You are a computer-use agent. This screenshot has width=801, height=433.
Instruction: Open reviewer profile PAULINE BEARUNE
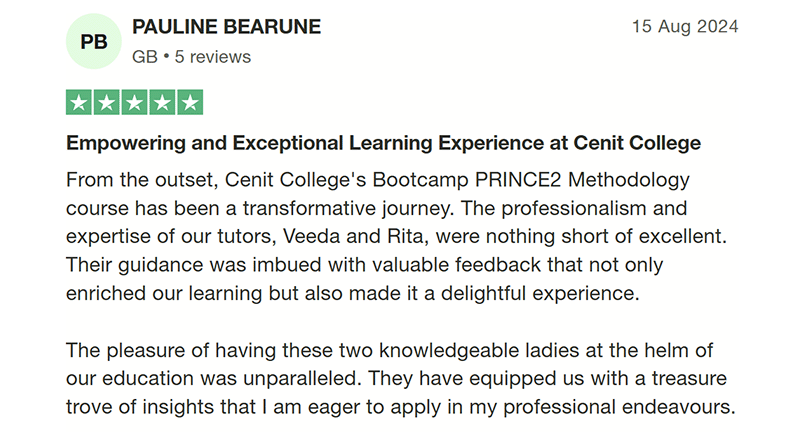(x=226, y=27)
